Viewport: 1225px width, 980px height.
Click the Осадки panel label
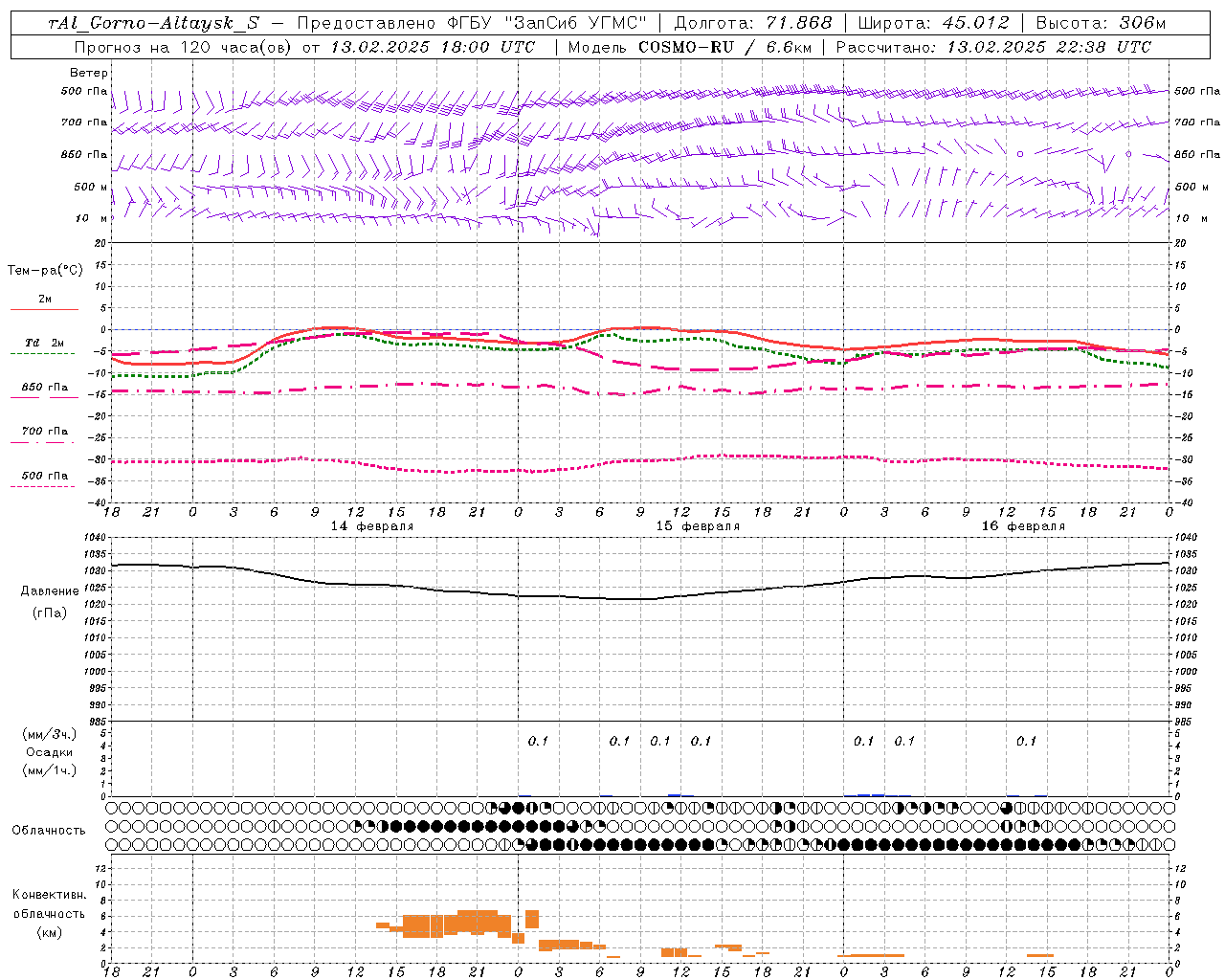click(x=50, y=752)
